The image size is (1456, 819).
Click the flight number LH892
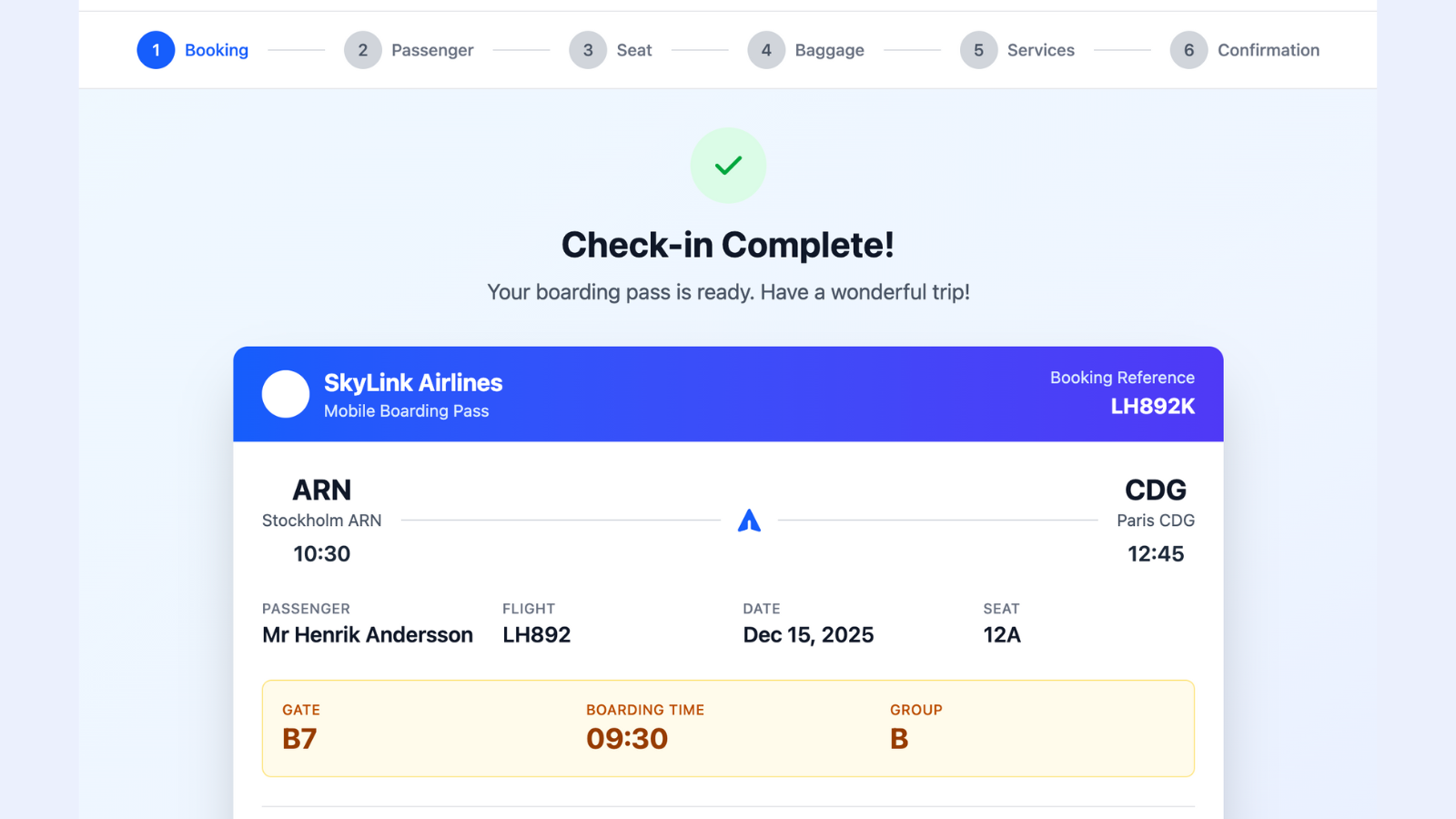tap(537, 635)
